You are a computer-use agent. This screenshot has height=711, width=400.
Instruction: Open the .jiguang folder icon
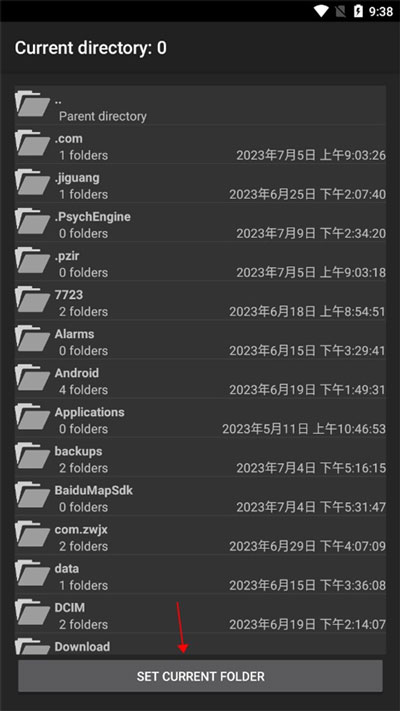pyautogui.click(x=32, y=182)
